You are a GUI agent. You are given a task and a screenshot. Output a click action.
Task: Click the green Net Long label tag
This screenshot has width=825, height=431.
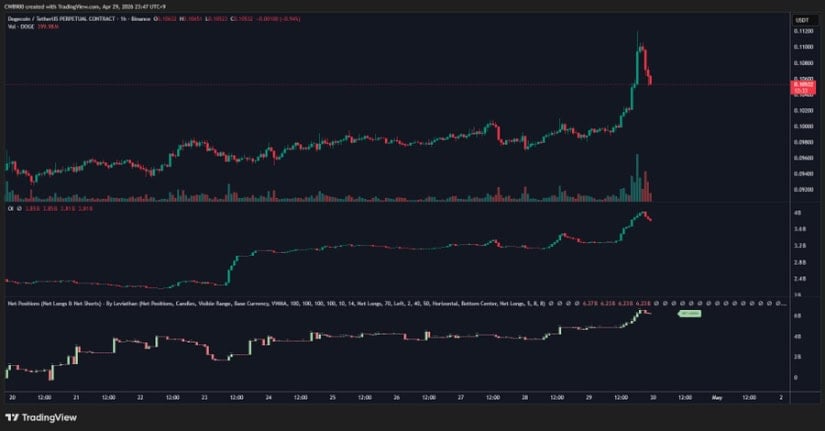pos(690,314)
